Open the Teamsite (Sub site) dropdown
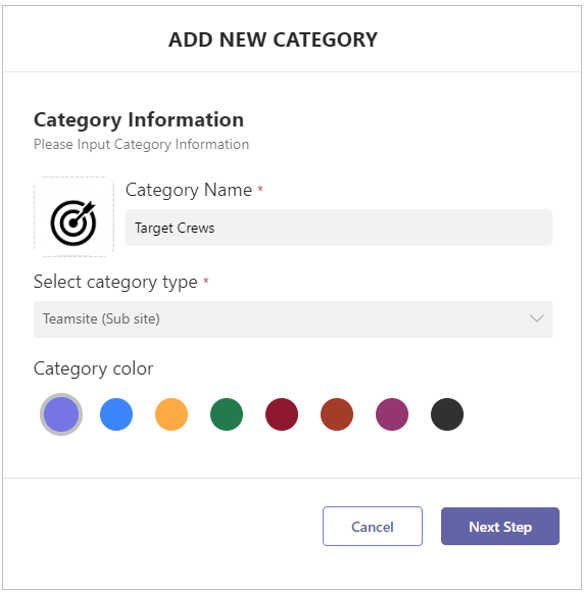This screenshot has width=587, height=593. 293,319
